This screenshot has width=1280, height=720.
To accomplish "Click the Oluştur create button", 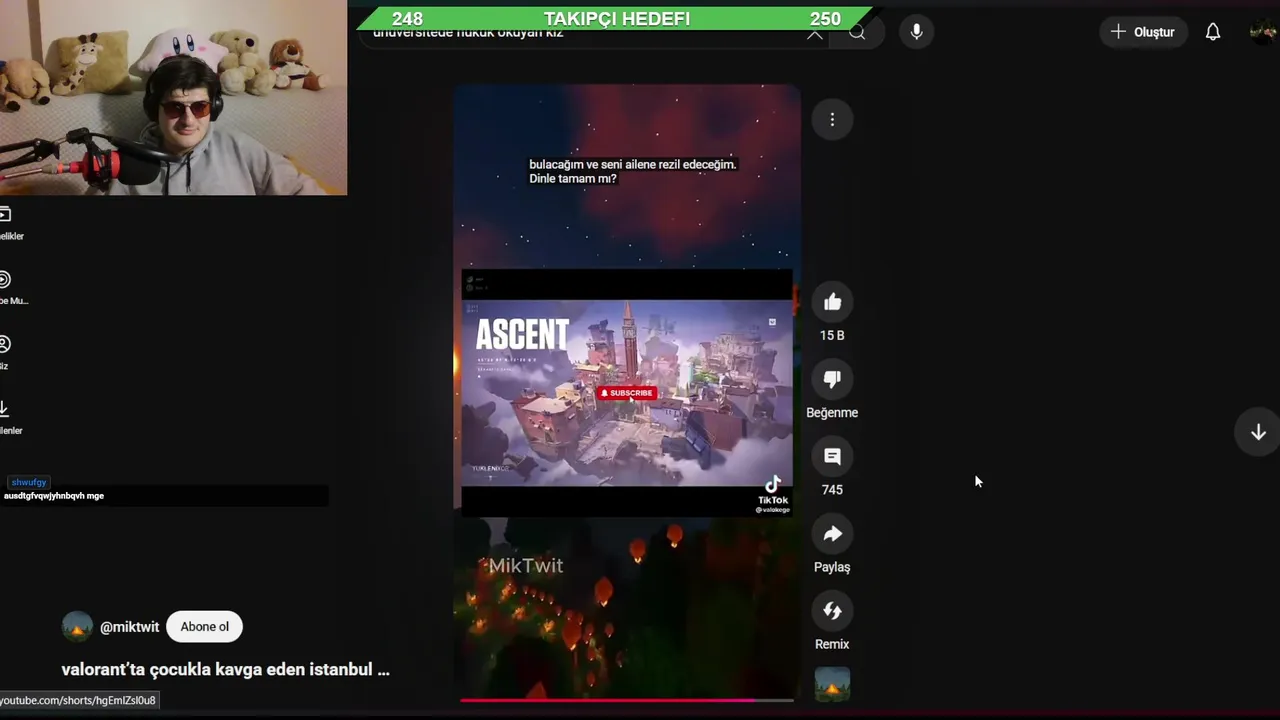I will 1143,32.
